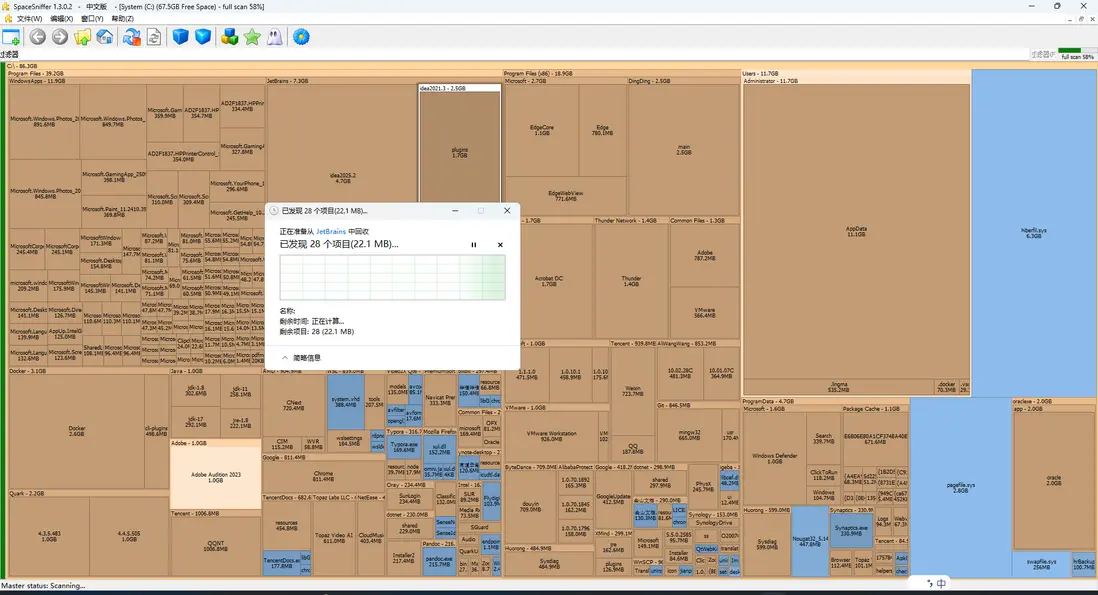Viewport: 1098px width, 595px height.
Task: Select the pagefile.sys 2.8GB block
Action: click(961, 487)
